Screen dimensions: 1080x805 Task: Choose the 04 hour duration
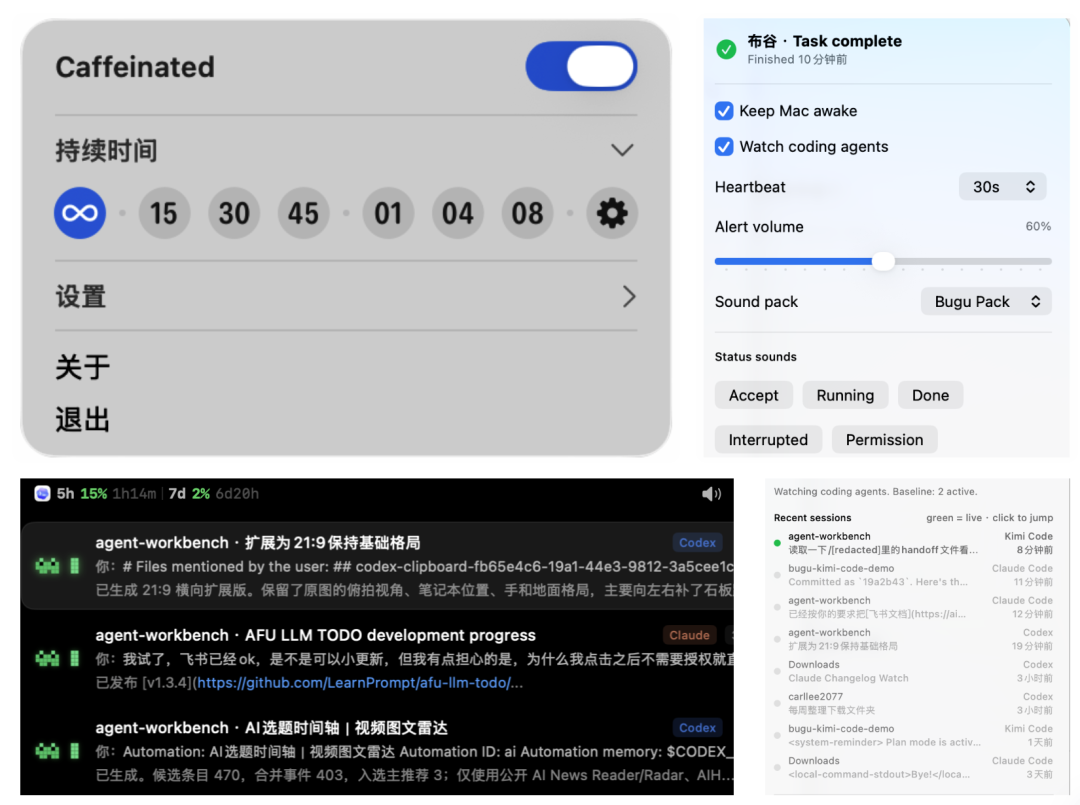pos(458,213)
